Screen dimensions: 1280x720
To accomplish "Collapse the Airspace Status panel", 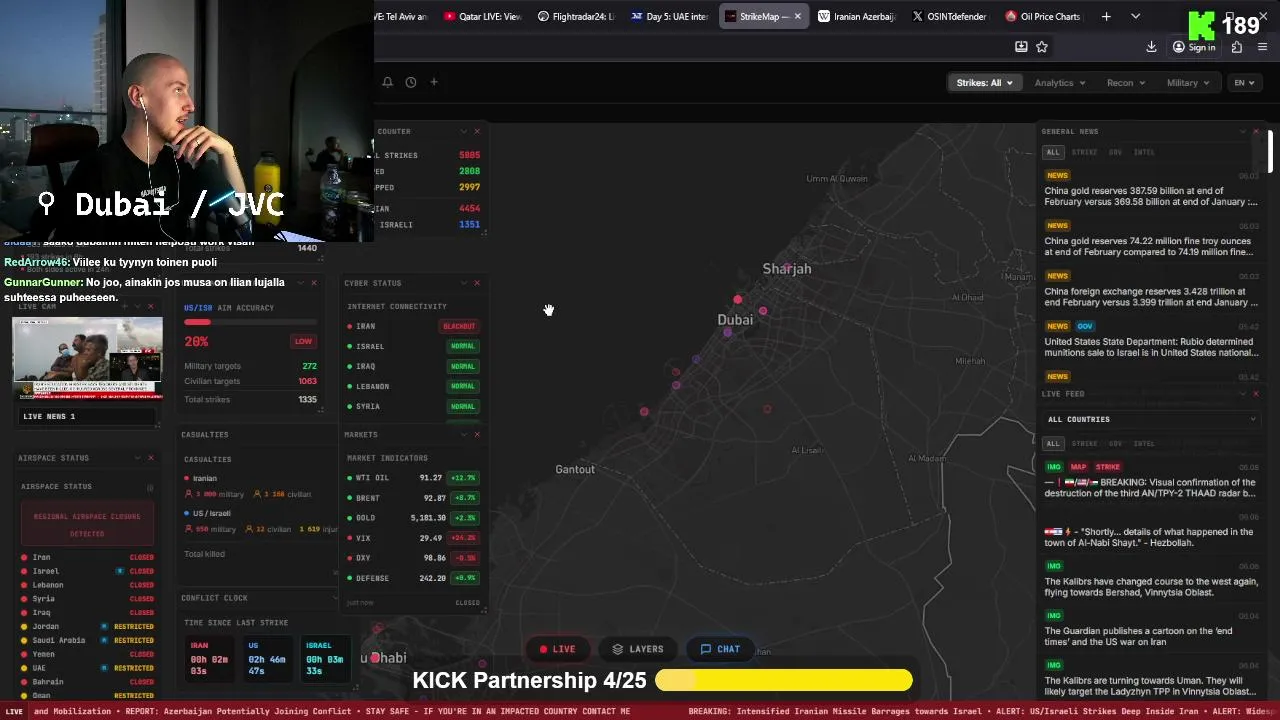I will [x=137, y=458].
